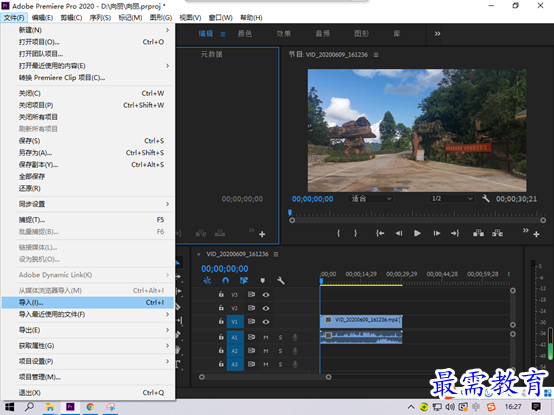
Task: Click the Lift button in Program monitor
Action: pos(478,233)
